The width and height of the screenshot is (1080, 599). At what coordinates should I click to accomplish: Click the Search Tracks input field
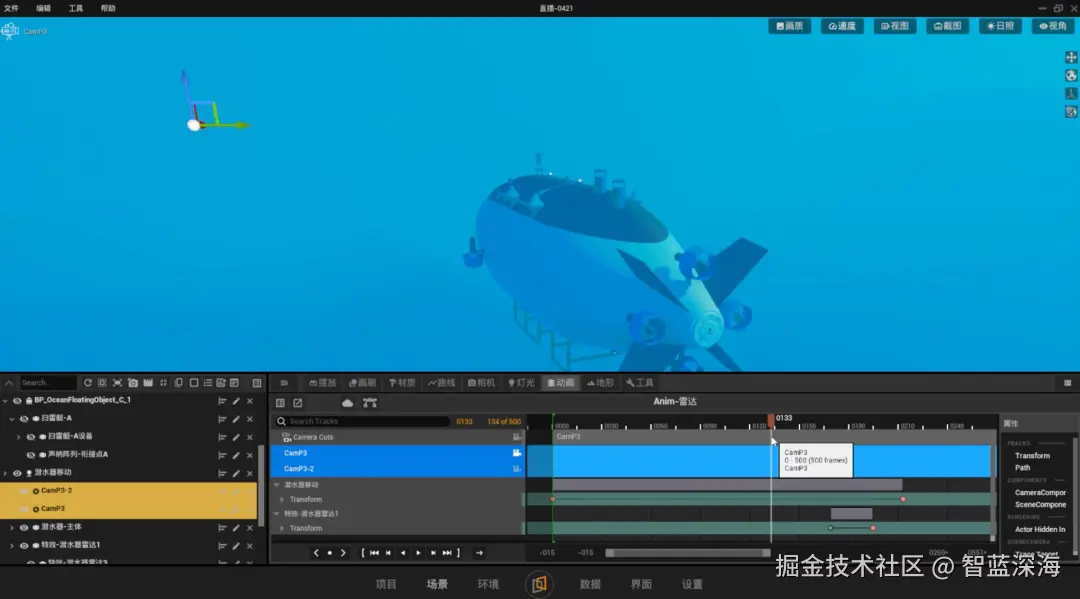pos(363,421)
